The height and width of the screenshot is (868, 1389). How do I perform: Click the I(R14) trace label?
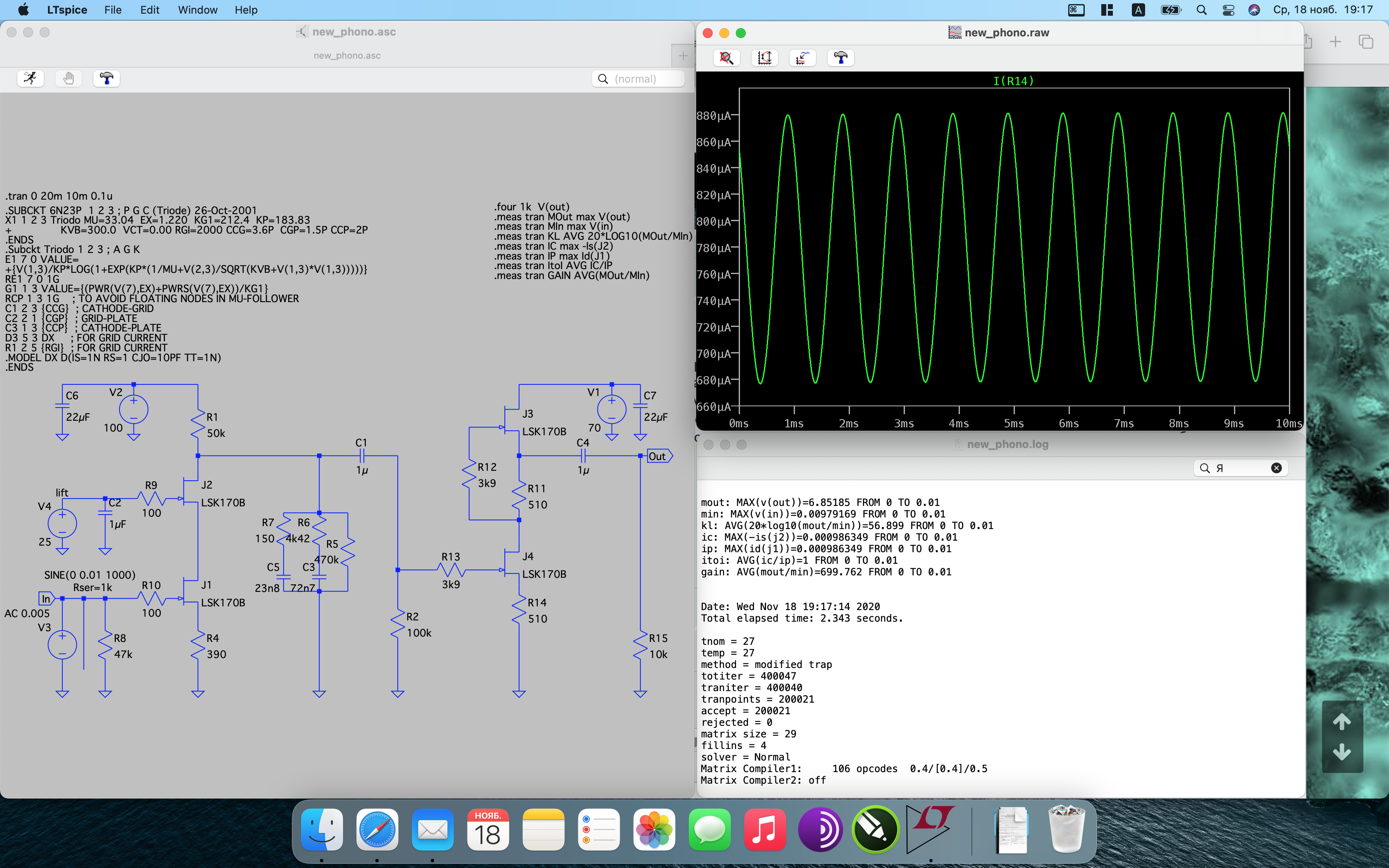pyautogui.click(x=1013, y=81)
